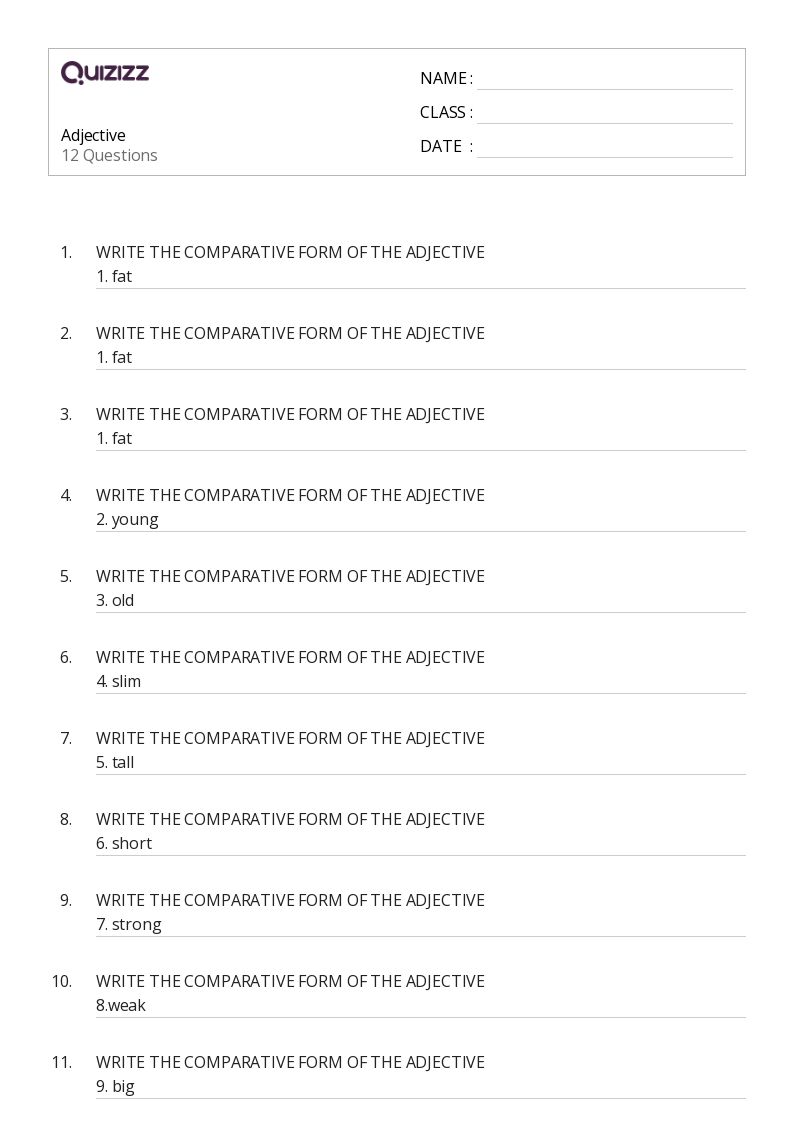Click question 5 prompt text

coord(290,577)
